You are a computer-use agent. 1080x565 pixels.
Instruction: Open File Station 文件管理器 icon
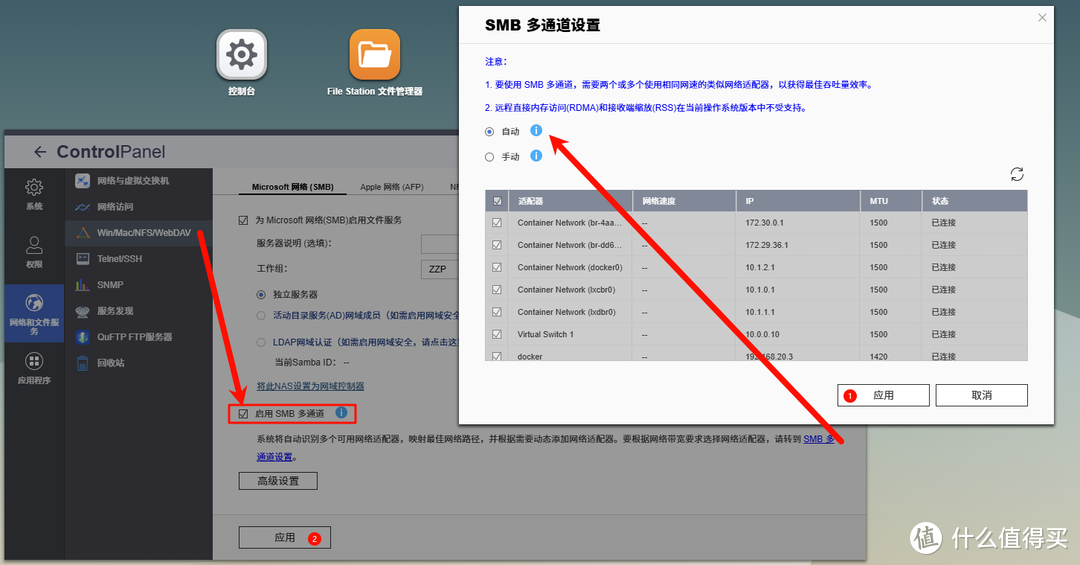pyautogui.click(x=374, y=55)
